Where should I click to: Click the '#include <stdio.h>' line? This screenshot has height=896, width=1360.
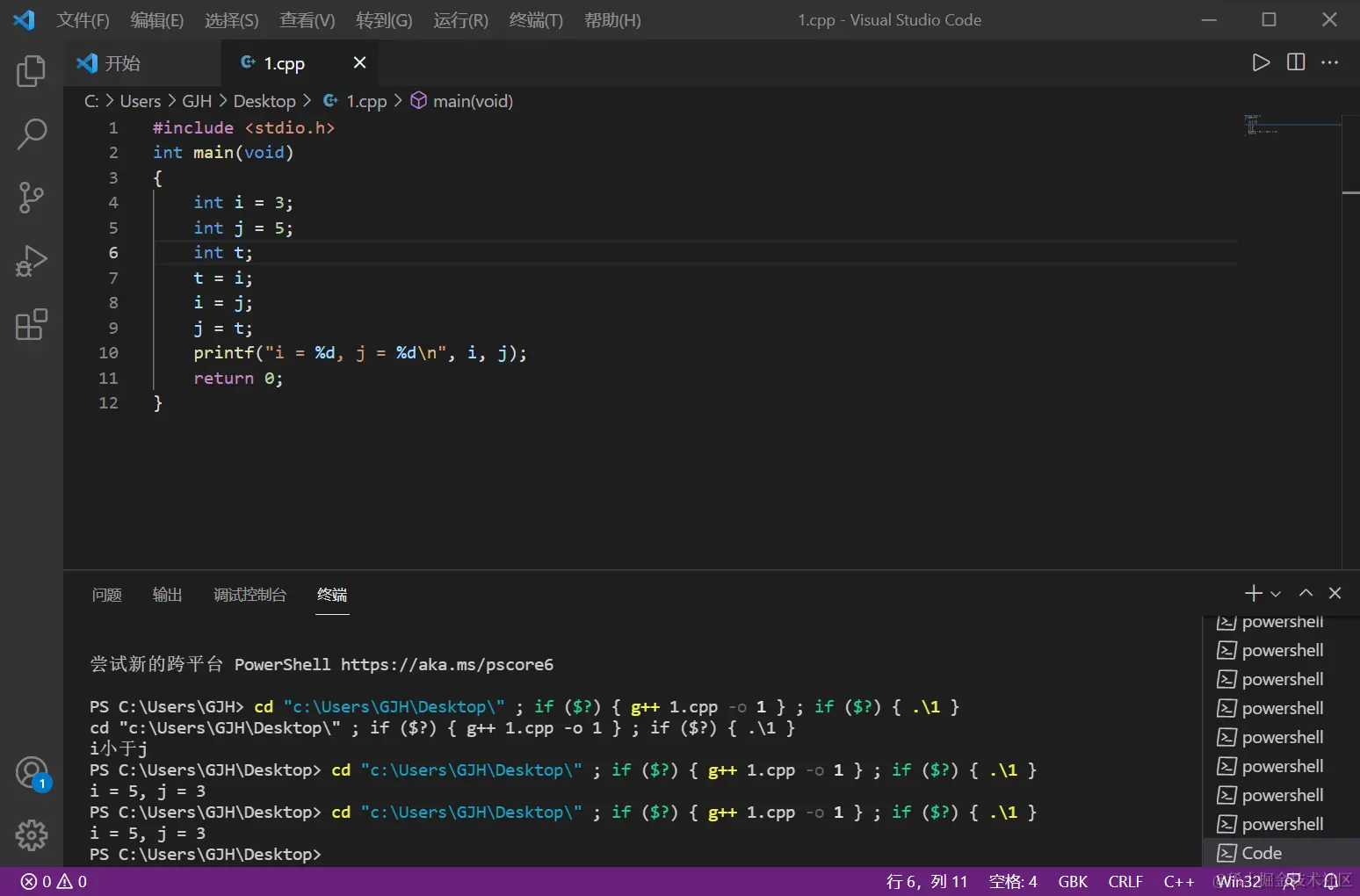point(244,127)
